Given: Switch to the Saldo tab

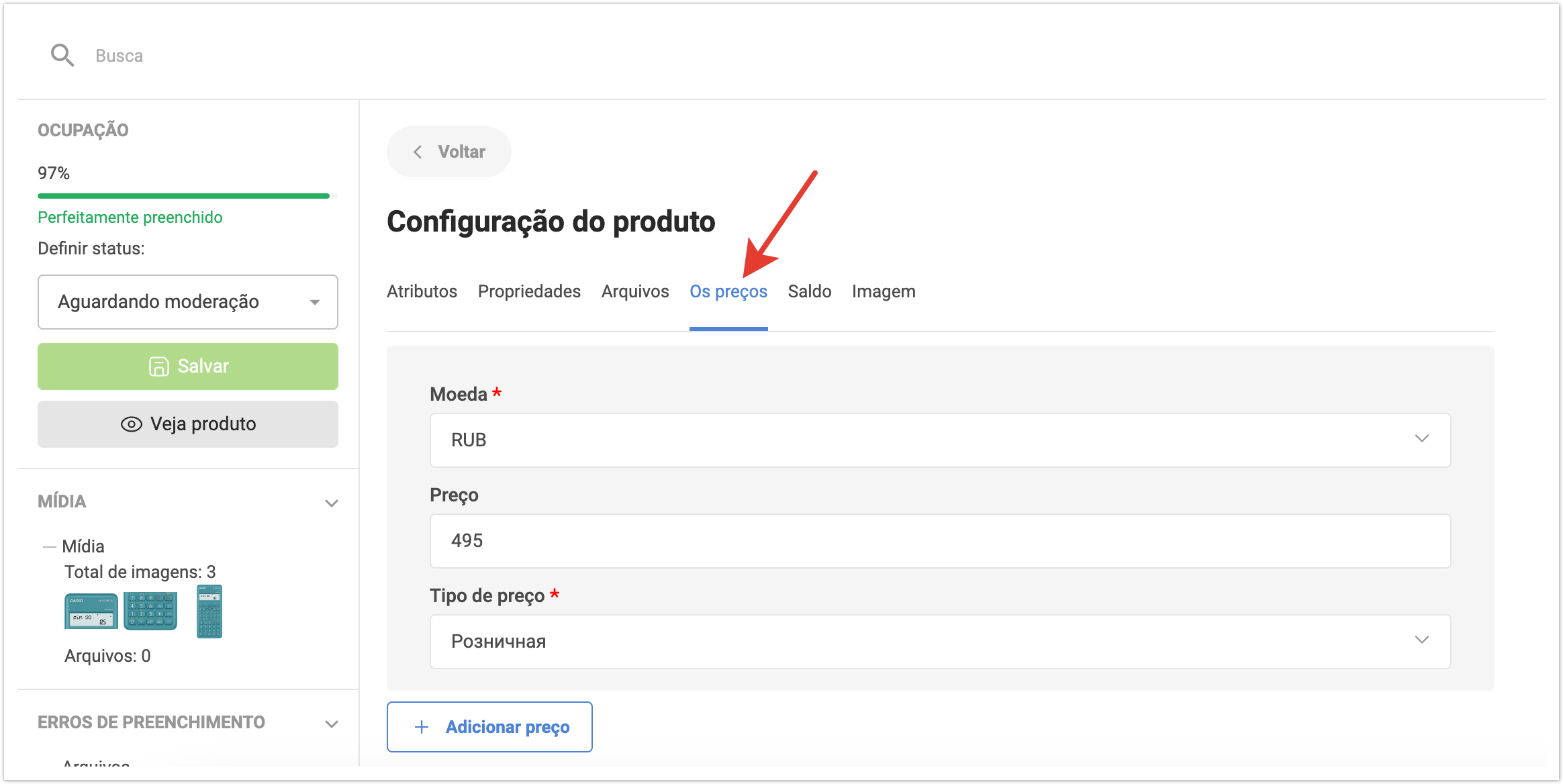Looking at the screenshot, I should (x=810, y=291).
